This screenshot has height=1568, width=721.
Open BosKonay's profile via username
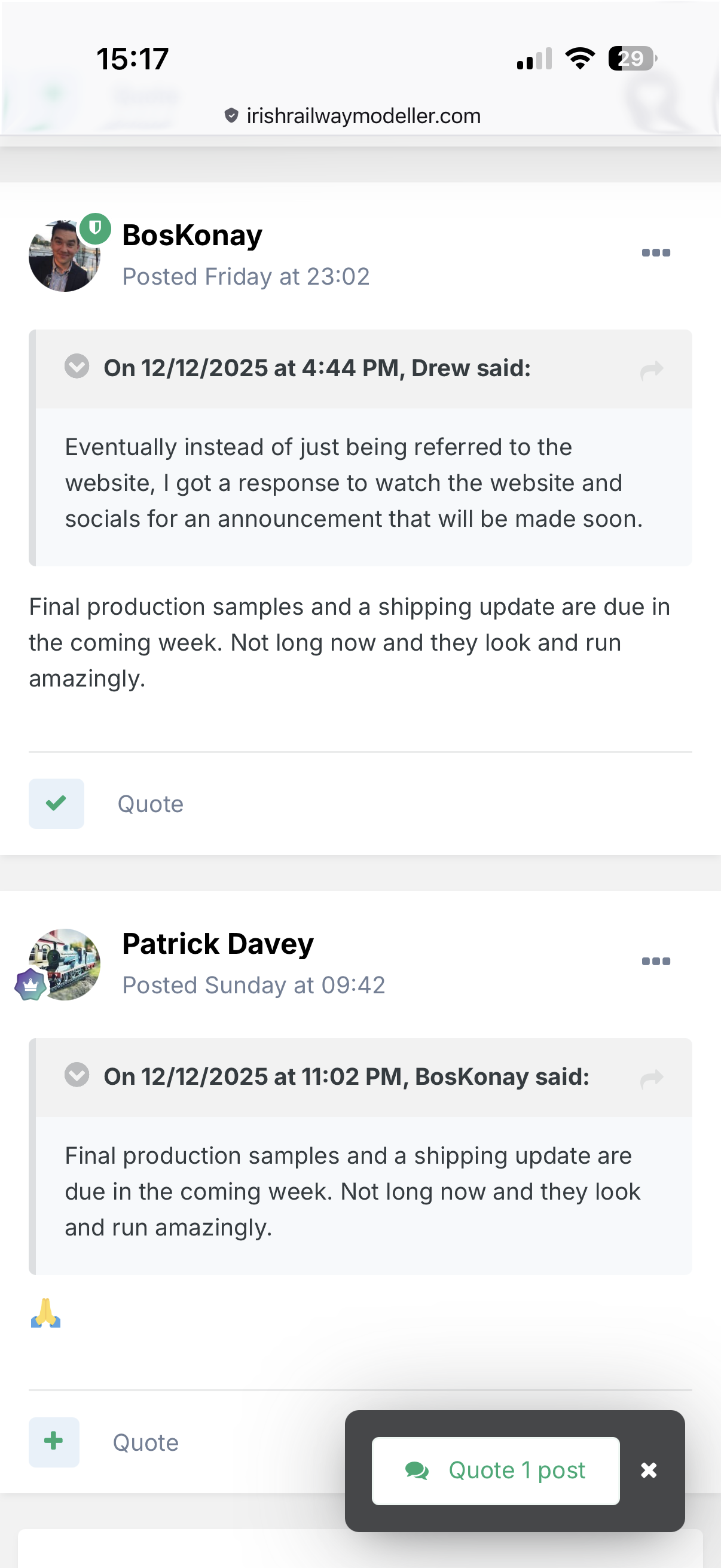[193, 235]
